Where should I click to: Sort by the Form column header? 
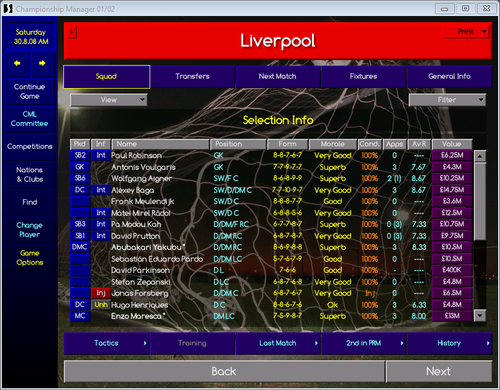click(287, 144)
